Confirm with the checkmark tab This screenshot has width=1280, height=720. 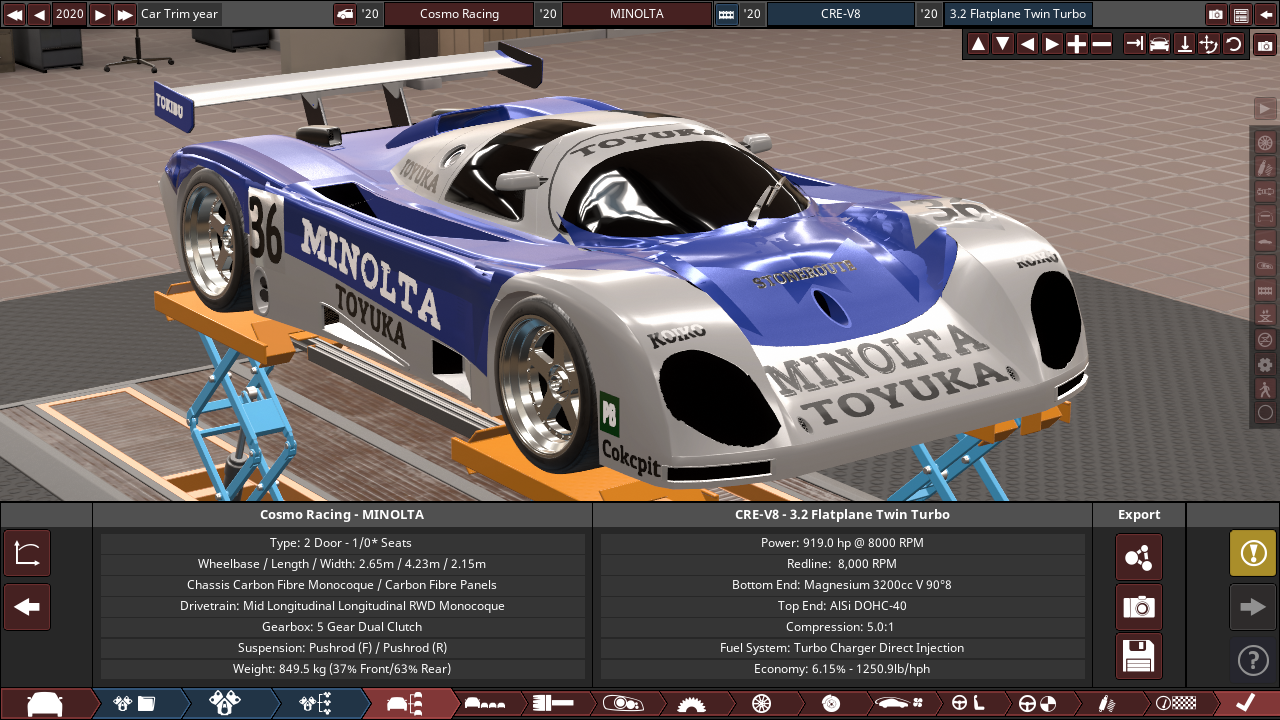click(x=1245, y=703)
